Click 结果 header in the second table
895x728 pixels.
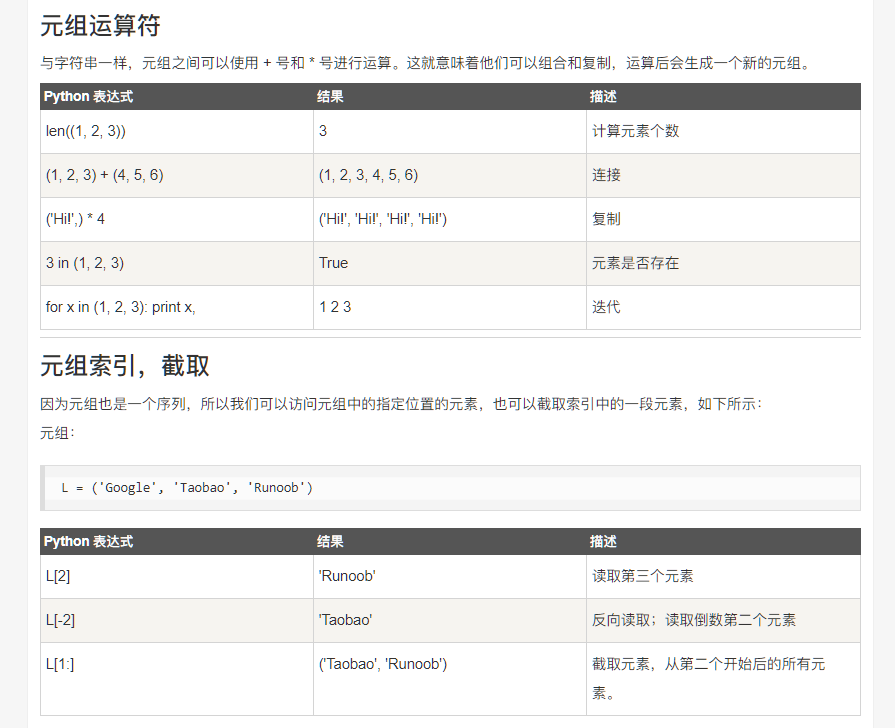(x=331, y=541)
